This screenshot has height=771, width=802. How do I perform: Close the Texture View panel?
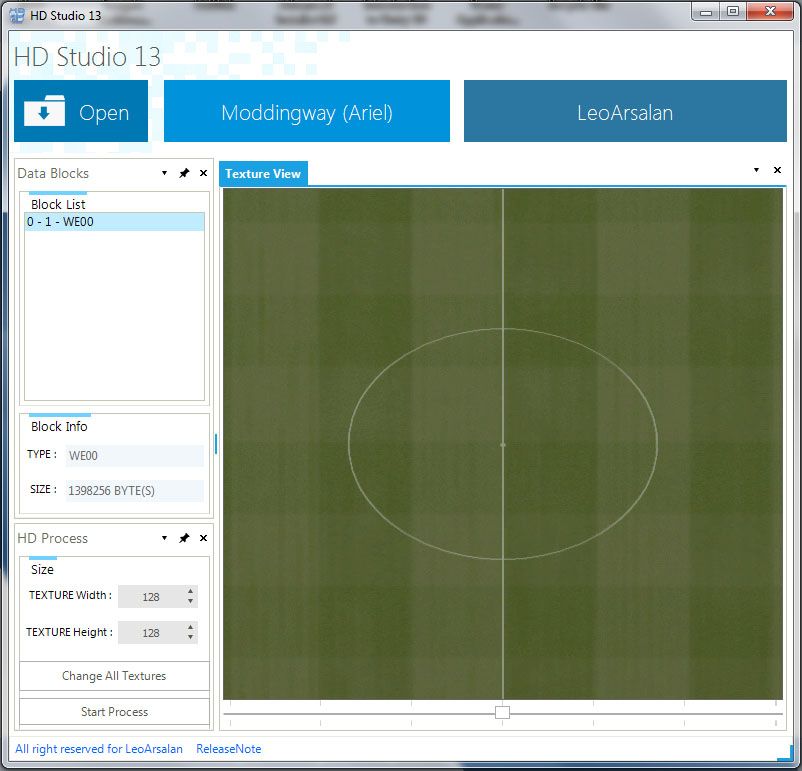[777, 170]
